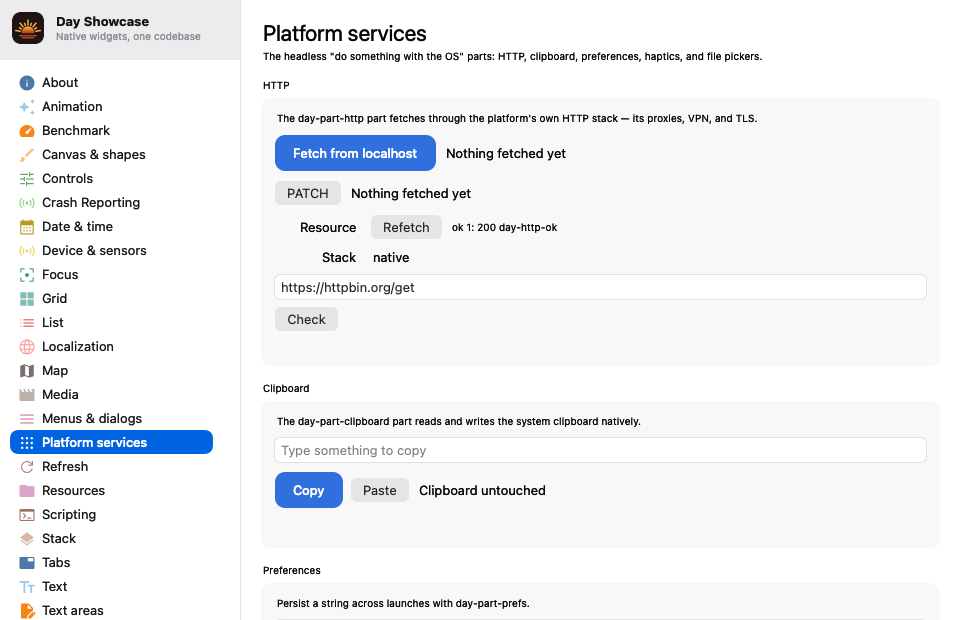Screen dimensions: 960x620
Task: Click the Fetch from localhost button
Action: (355, 153)
